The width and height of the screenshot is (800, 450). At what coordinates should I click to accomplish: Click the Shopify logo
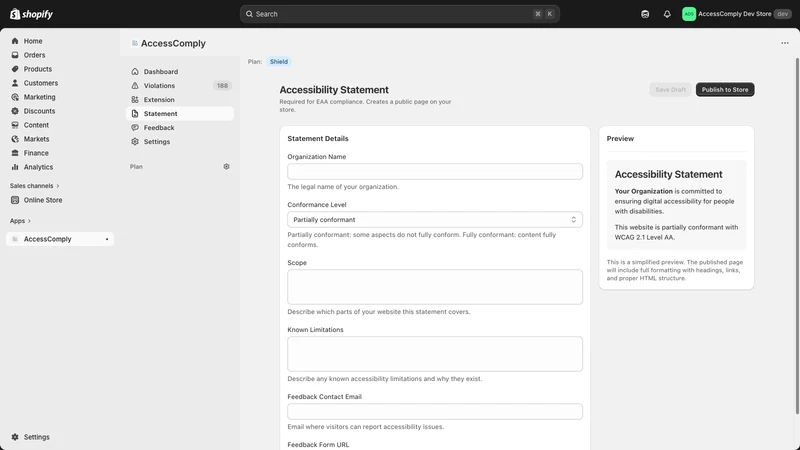point(31,14)
